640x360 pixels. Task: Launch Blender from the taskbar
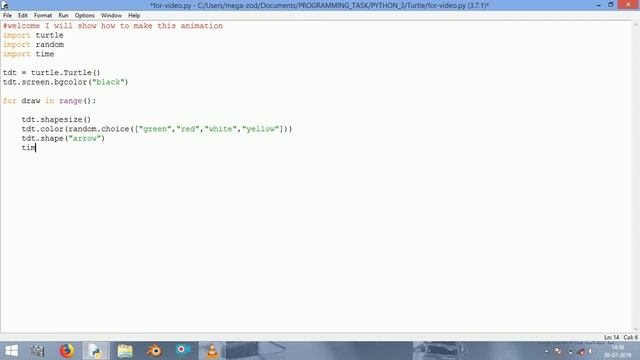[154, 351]
